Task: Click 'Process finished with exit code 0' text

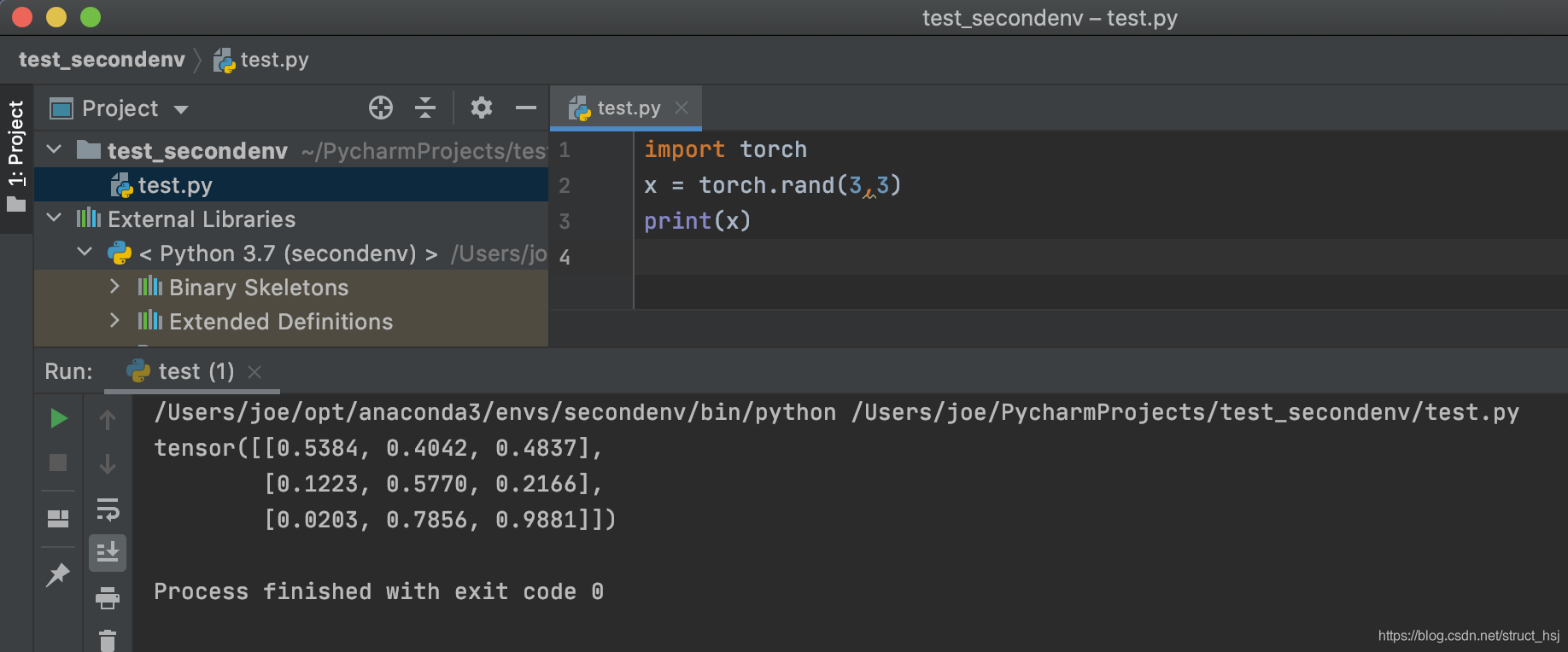Action: pyautogui.click(x=378, y=591)
